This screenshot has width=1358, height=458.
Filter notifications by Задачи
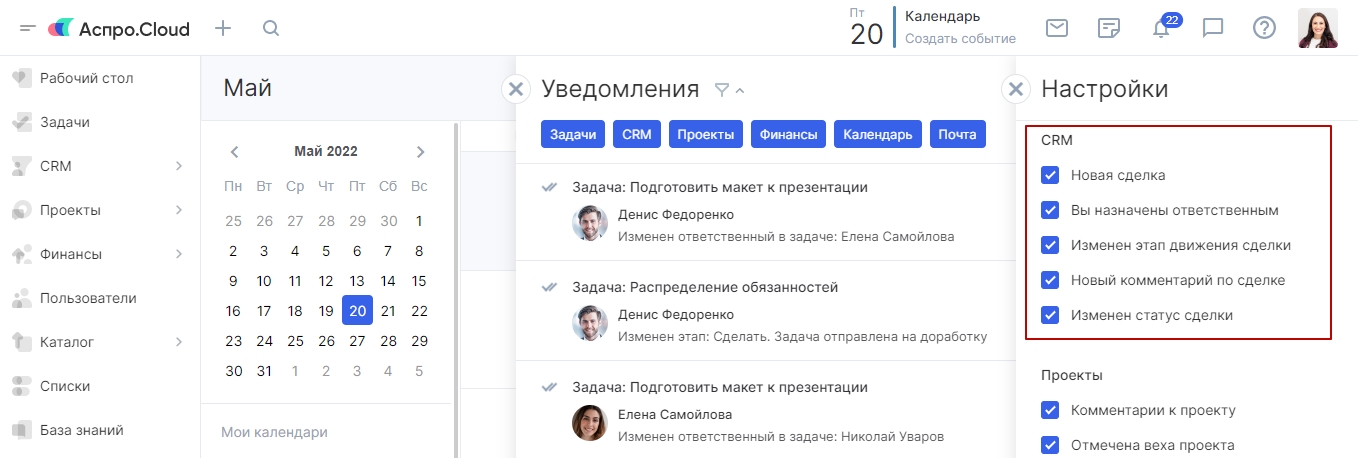pos(573,134)
